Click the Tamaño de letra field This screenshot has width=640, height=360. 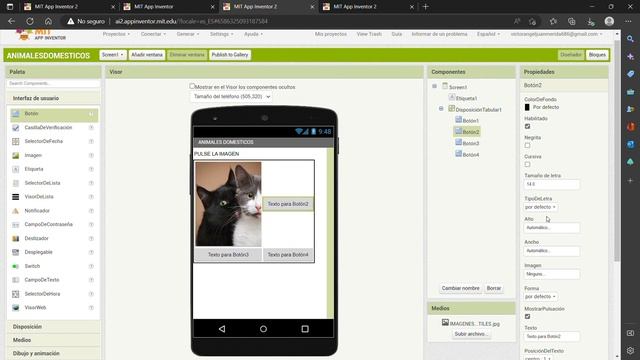pyautogui.click(x=551, y=184)
